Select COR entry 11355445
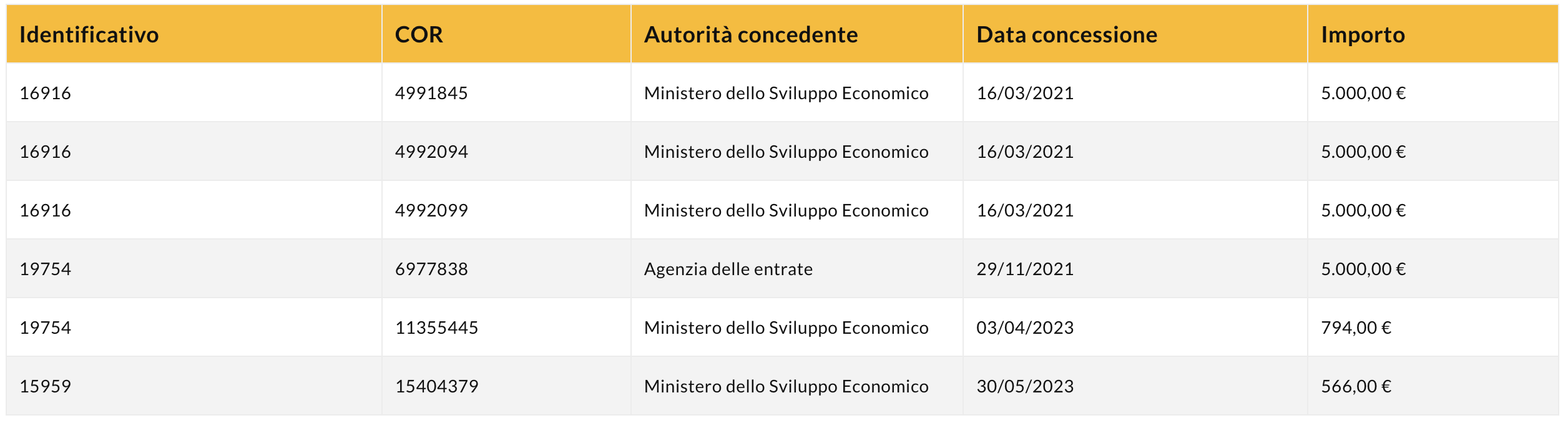This screenshot has width=1568, height=423. click(436, 328)
